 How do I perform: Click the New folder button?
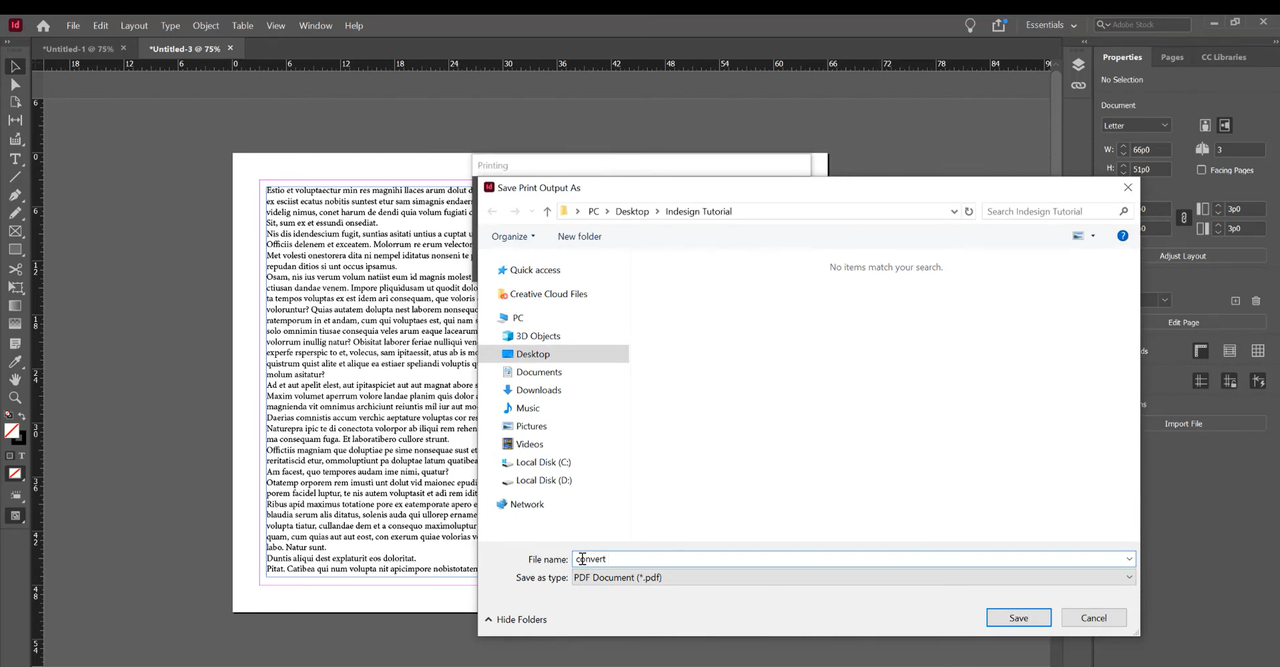coord(580,236)
